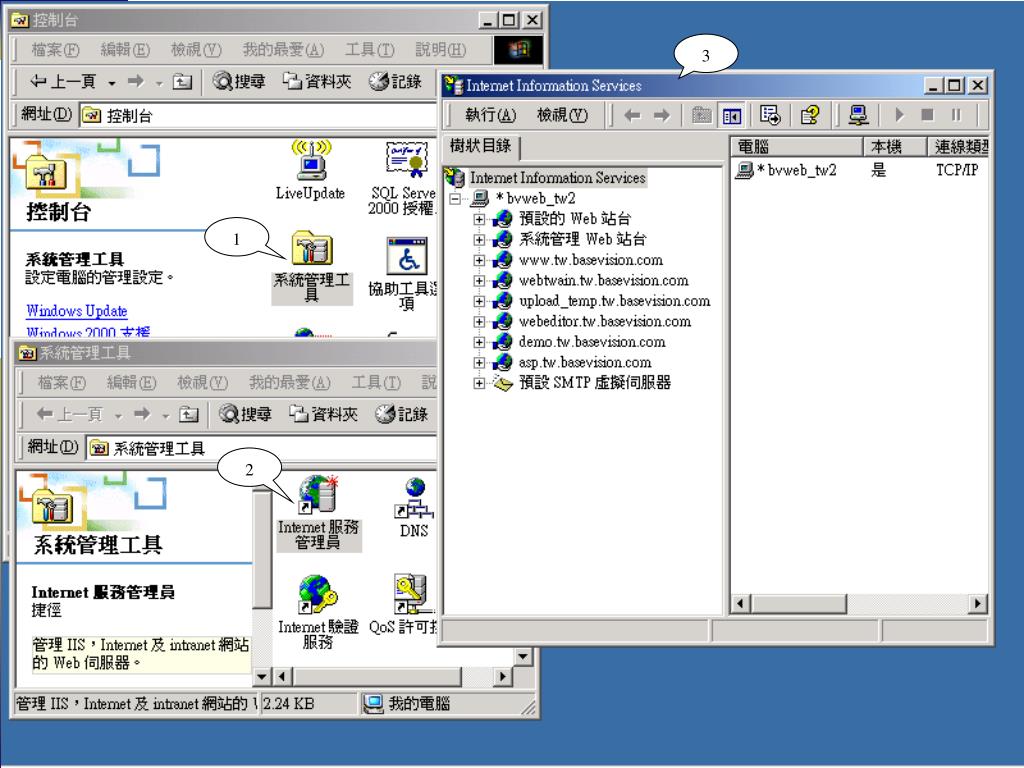Click back button dropdown arrow in 控制台

tap(112, 83)
